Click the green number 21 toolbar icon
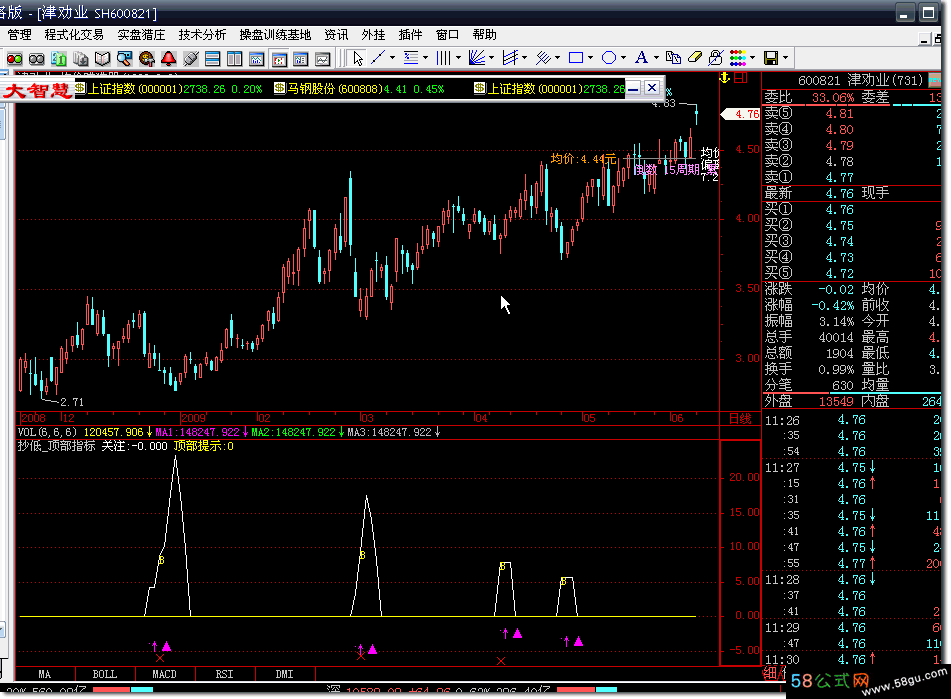 59,59
